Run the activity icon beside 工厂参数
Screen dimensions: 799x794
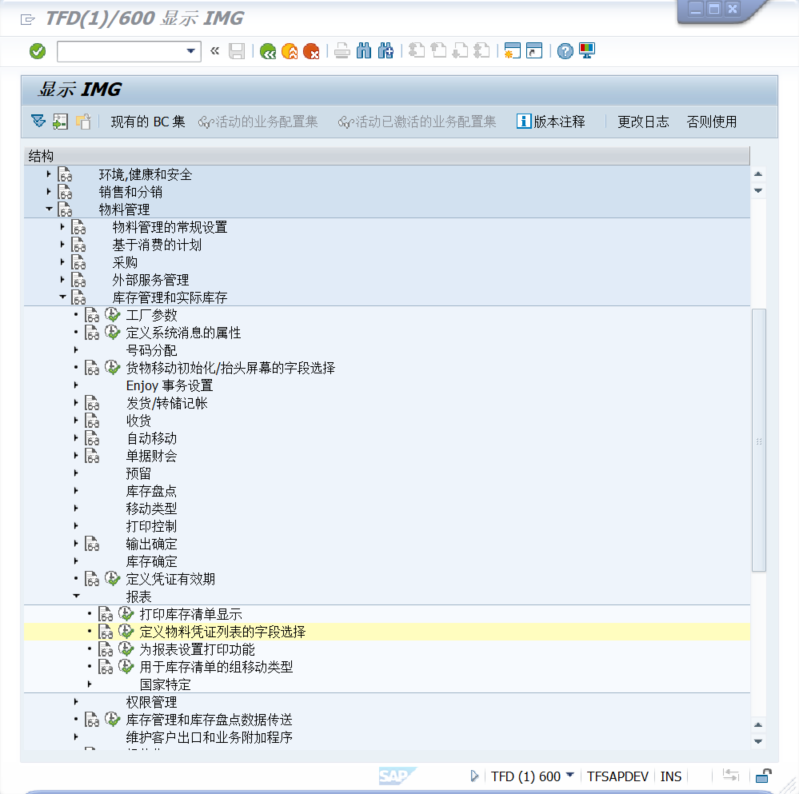[x=112, y=315]
